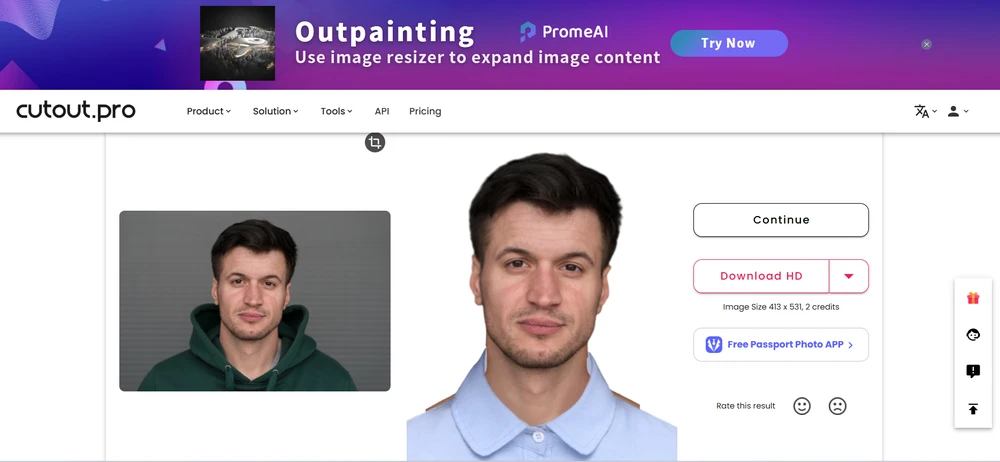The height and width of the screenshot is (462, 1000).
Task: Expand the Download HD options arrow
Action: coord(849,276)
